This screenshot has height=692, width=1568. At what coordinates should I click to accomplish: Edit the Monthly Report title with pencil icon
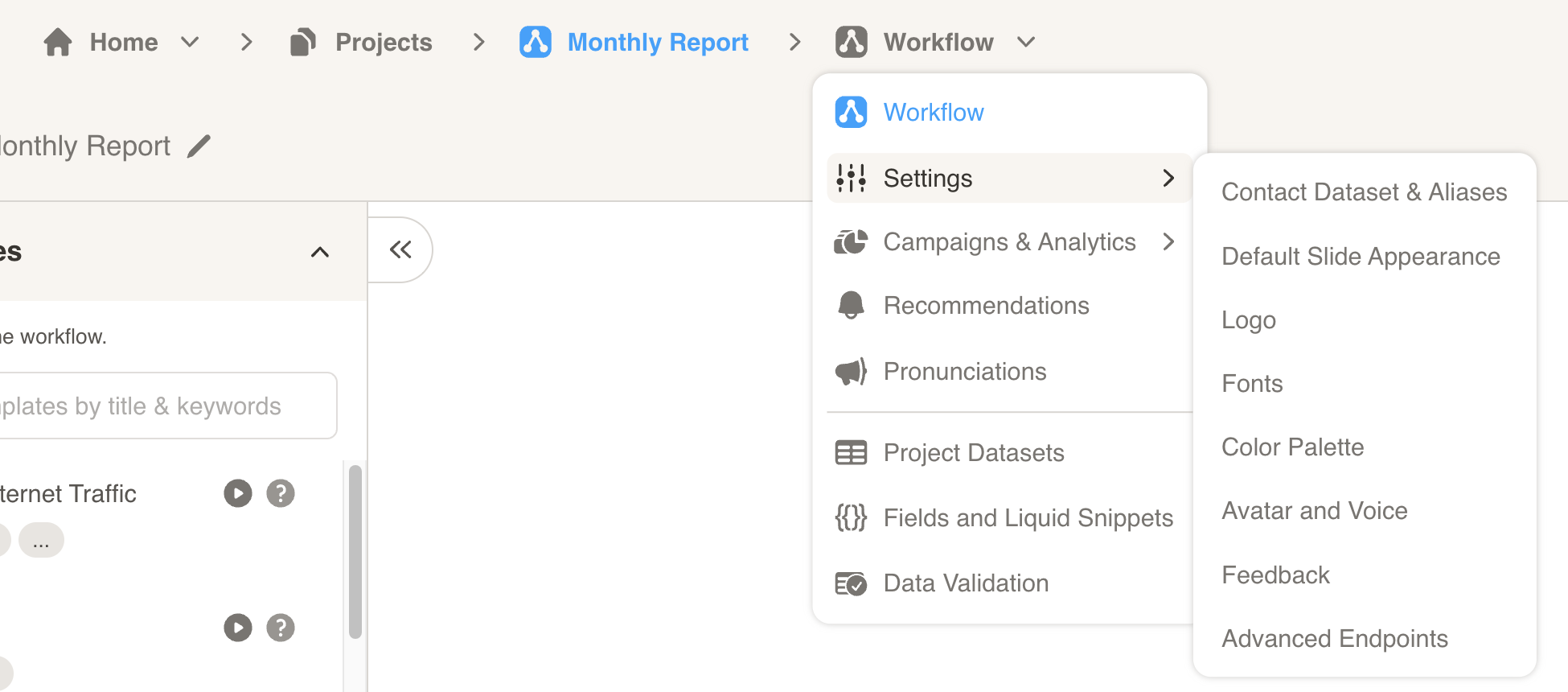click(x=199, y=146)
